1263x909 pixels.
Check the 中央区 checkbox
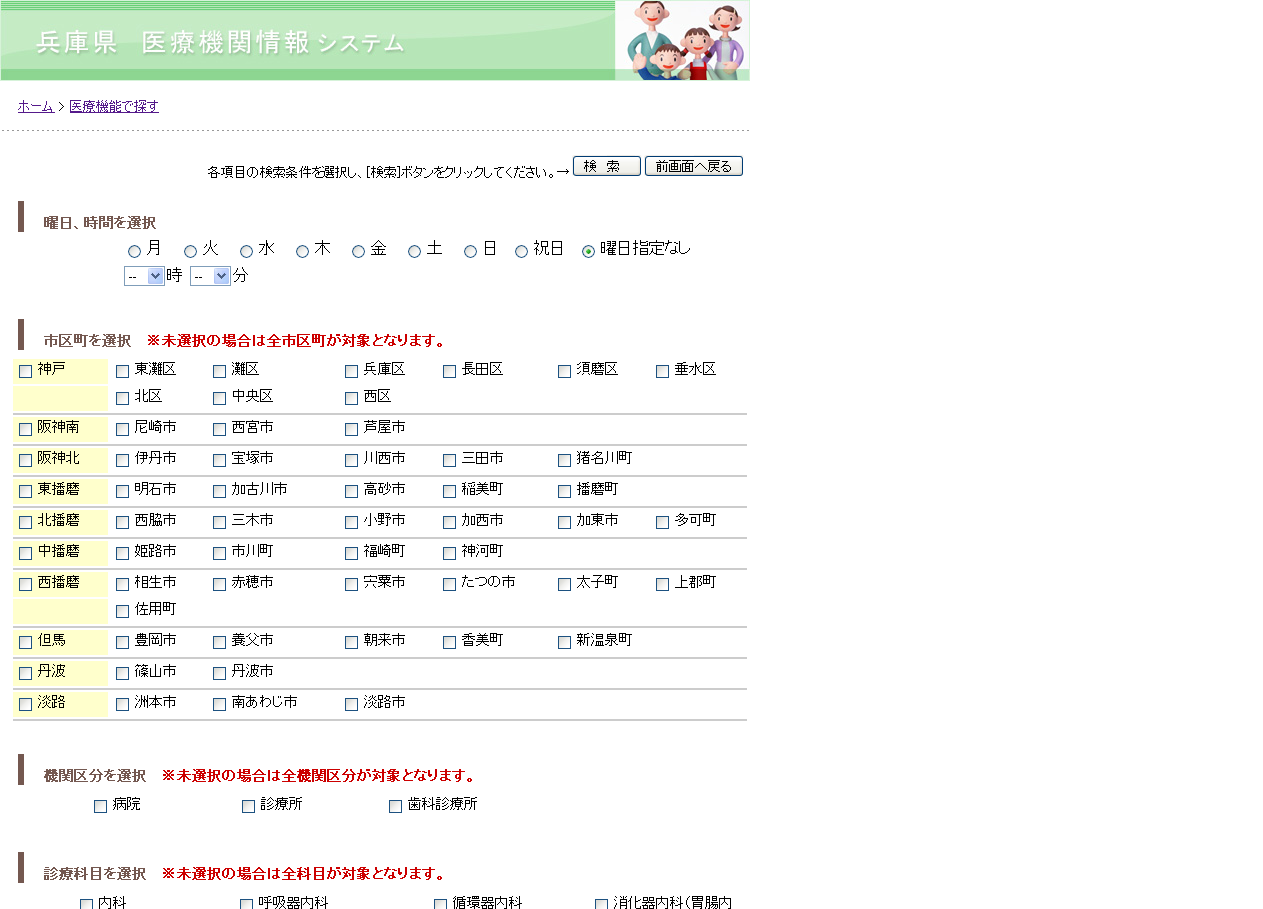220,399
